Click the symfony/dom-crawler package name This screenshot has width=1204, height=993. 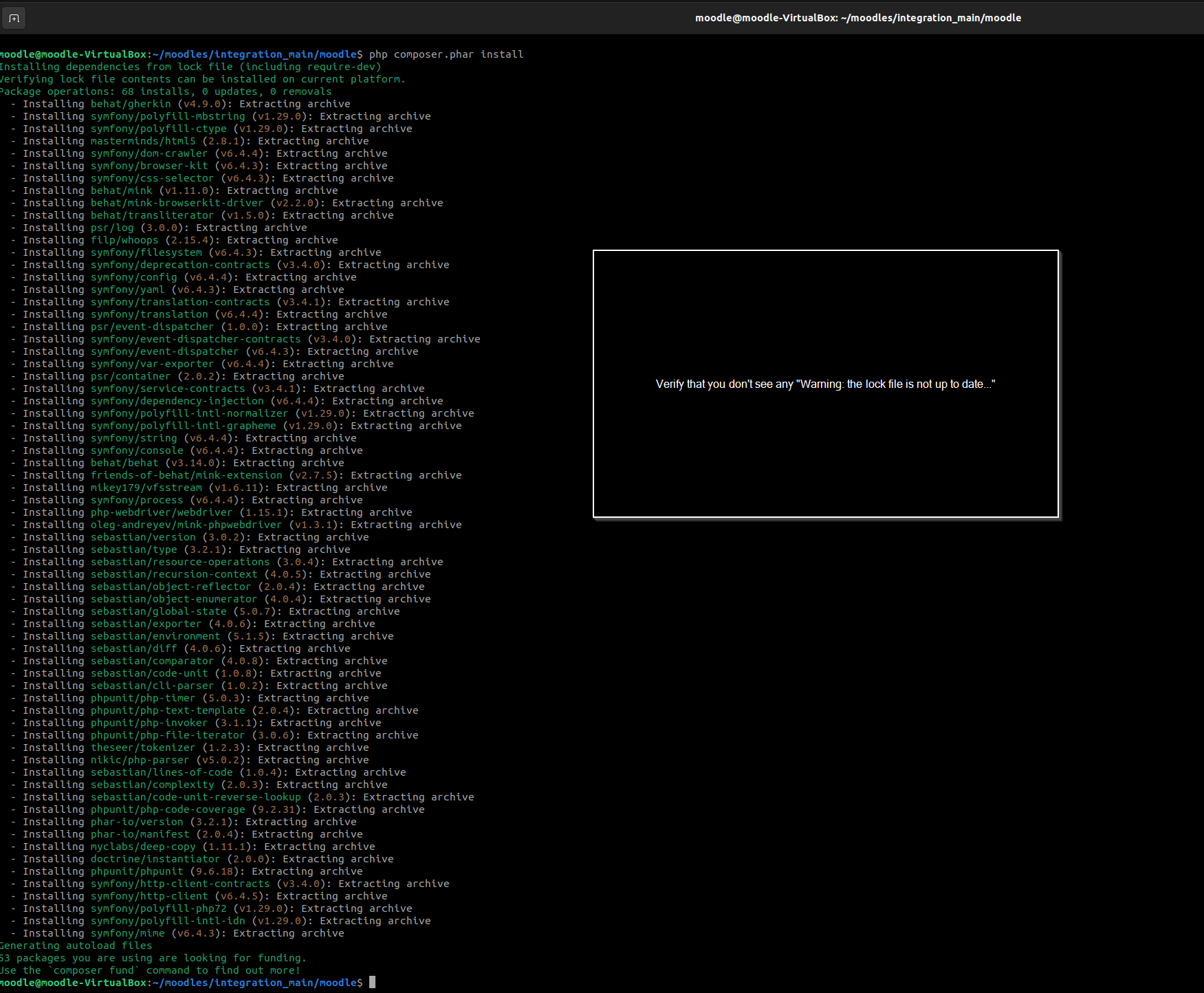(149, 153)
